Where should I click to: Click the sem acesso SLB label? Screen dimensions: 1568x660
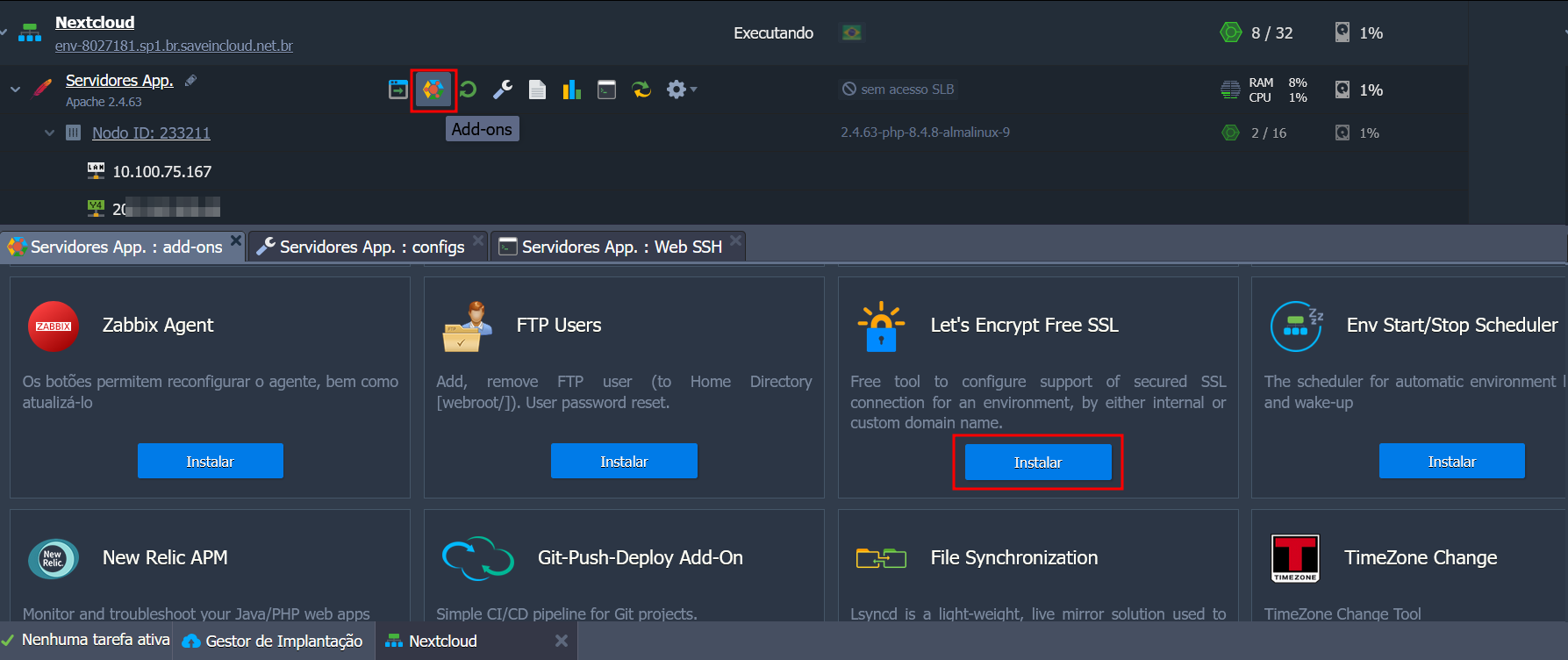point(898,89)
